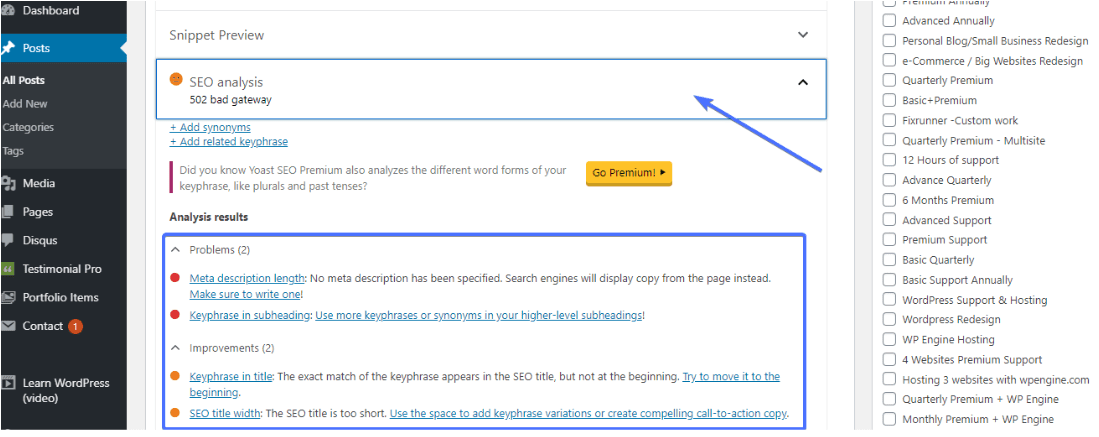Click Use more keyphrases or synonyms link
Viewport: 1099px width, 437px height.
(x=479, y=316)
